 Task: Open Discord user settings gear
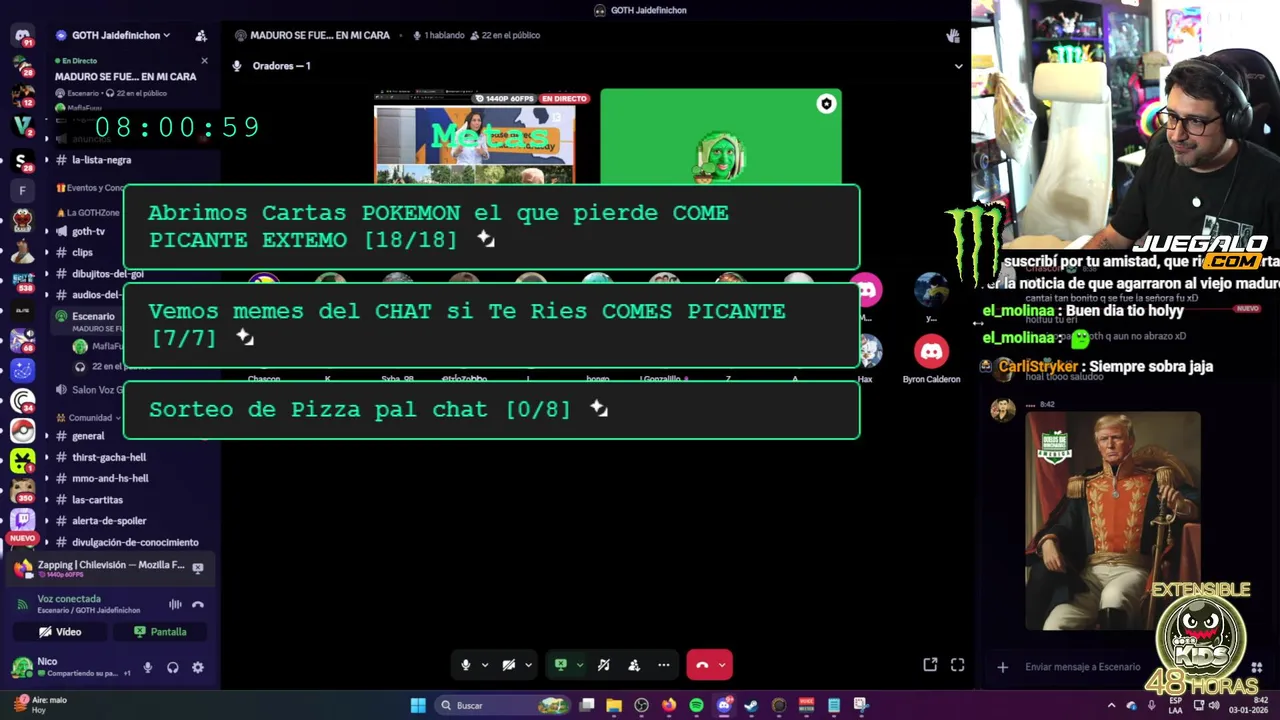[x=198, y=667]
